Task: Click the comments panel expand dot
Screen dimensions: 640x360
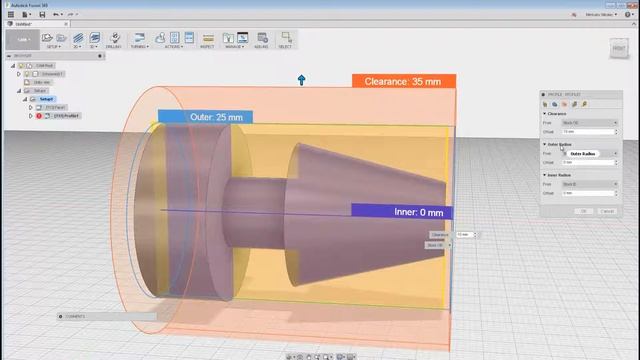Action: 60,316
